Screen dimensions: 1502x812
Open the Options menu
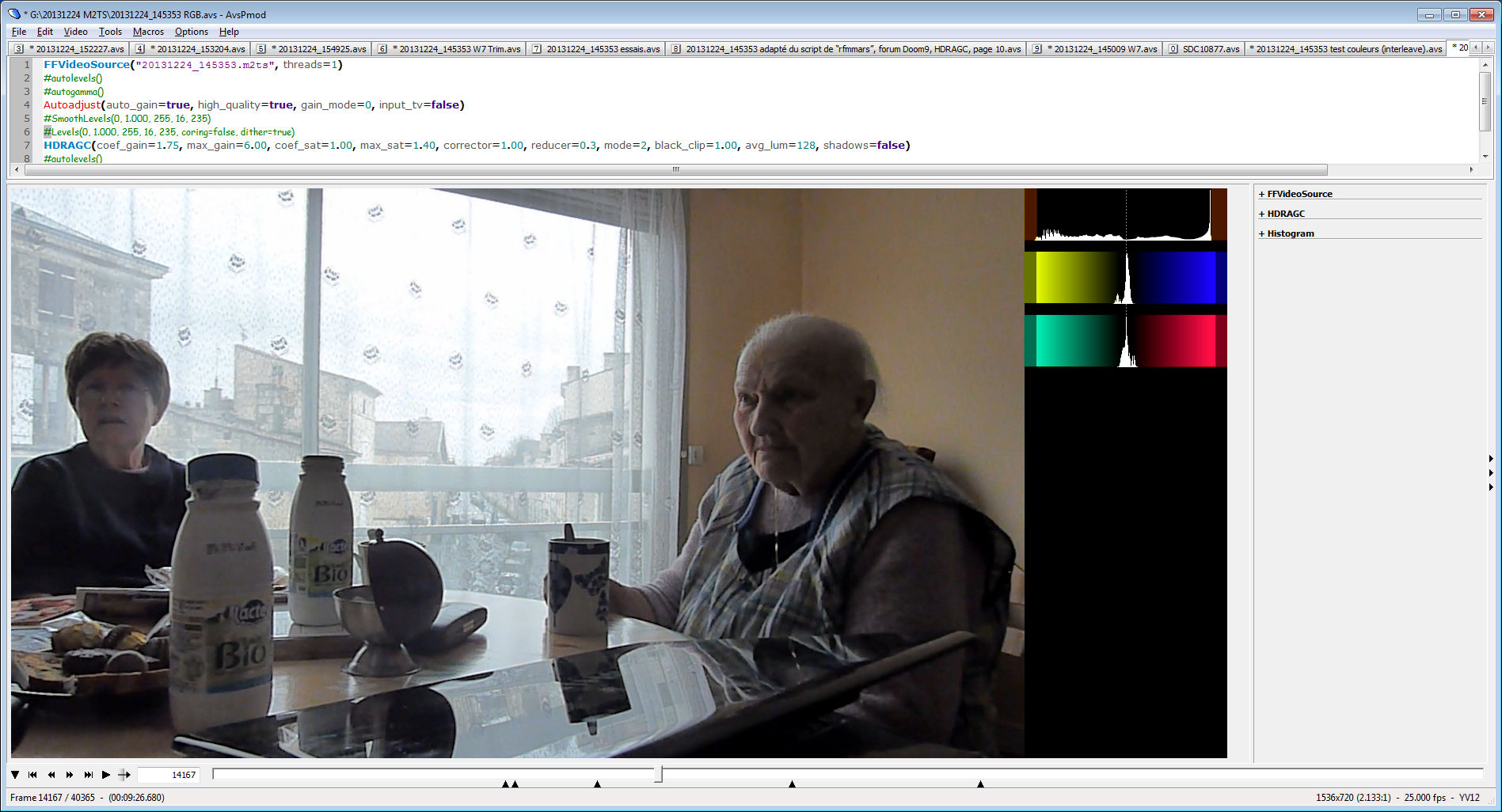(192, 32)
